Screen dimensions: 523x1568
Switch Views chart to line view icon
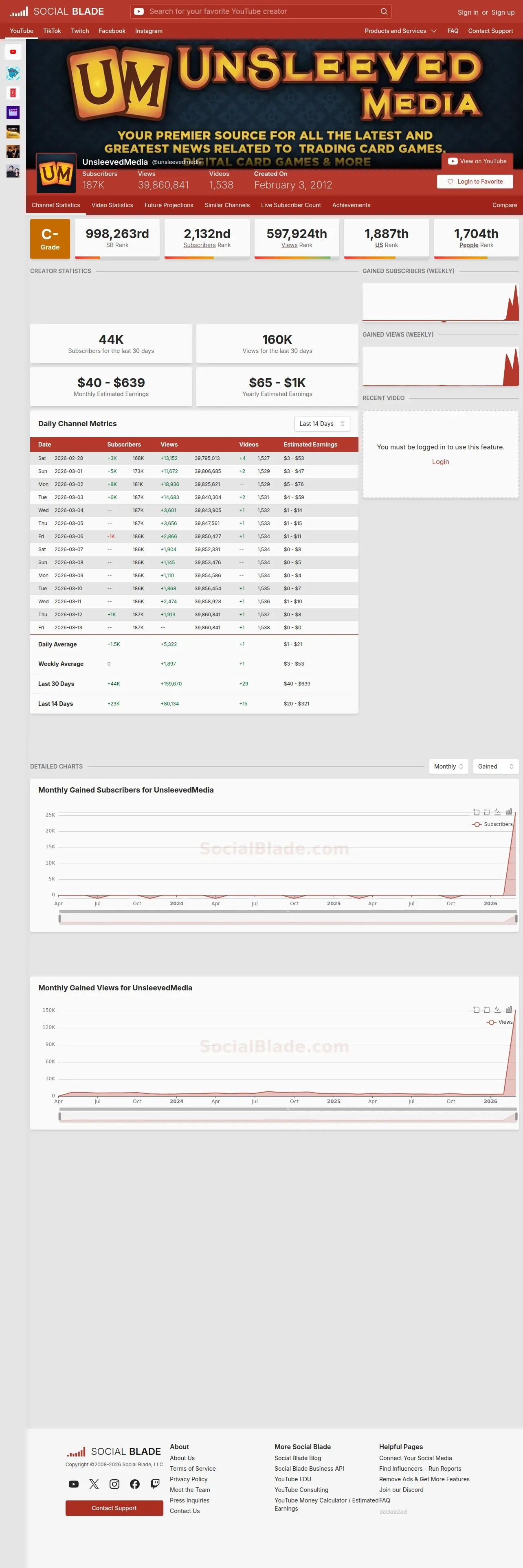pyautogui.click(x=497, y=1010)
